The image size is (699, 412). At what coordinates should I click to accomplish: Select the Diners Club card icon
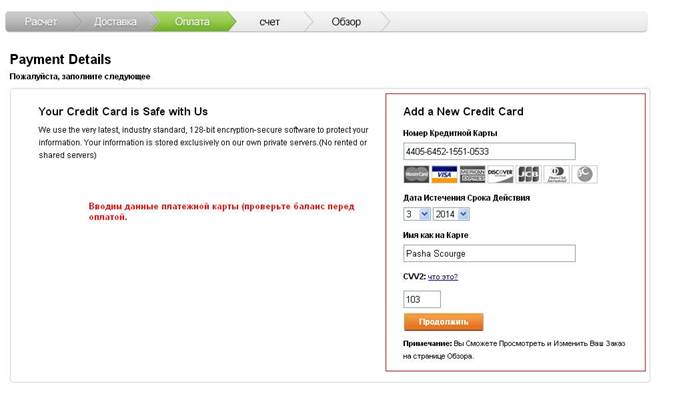556,174
